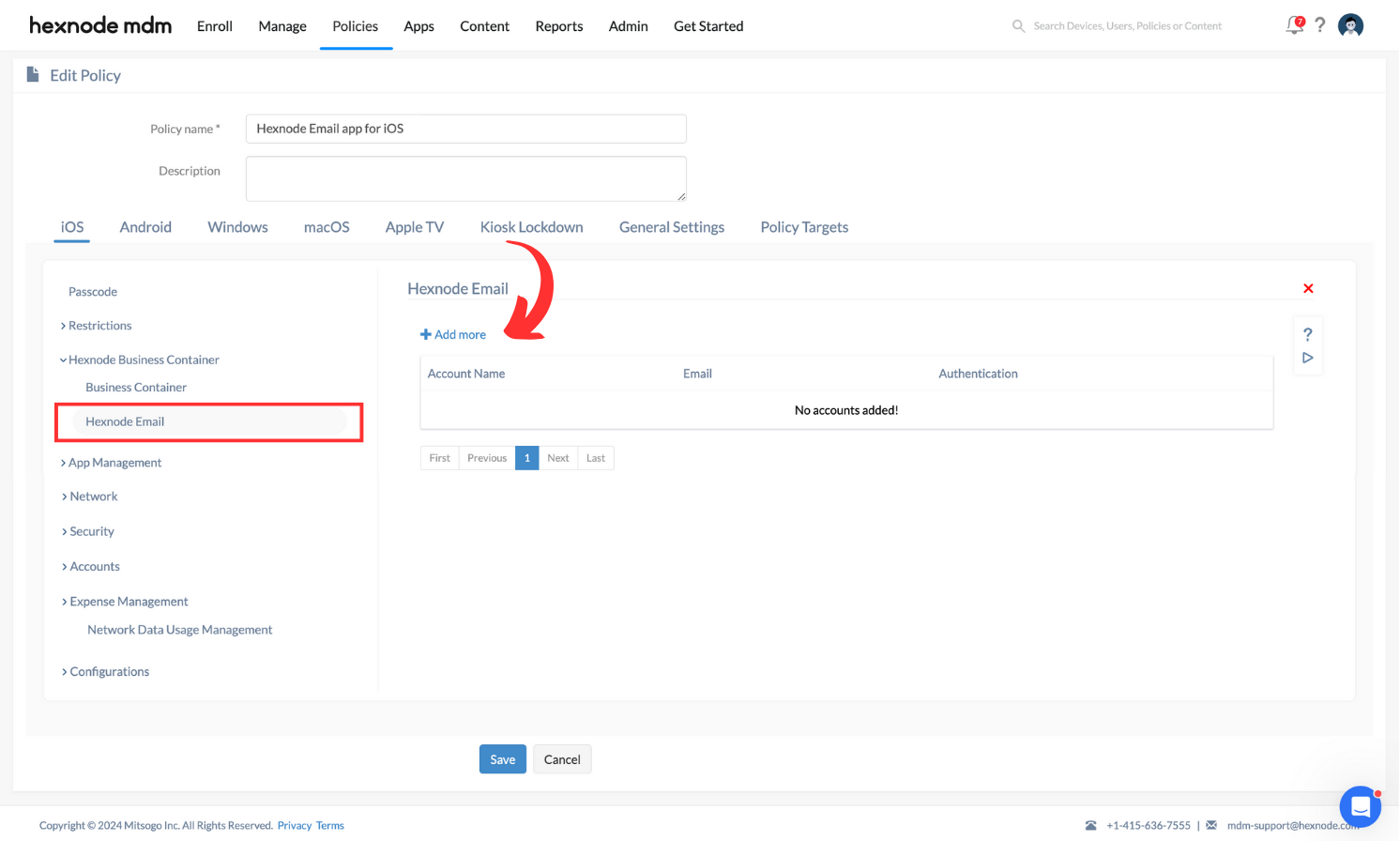
Task: Click the Save button
Action: point(503,759)
